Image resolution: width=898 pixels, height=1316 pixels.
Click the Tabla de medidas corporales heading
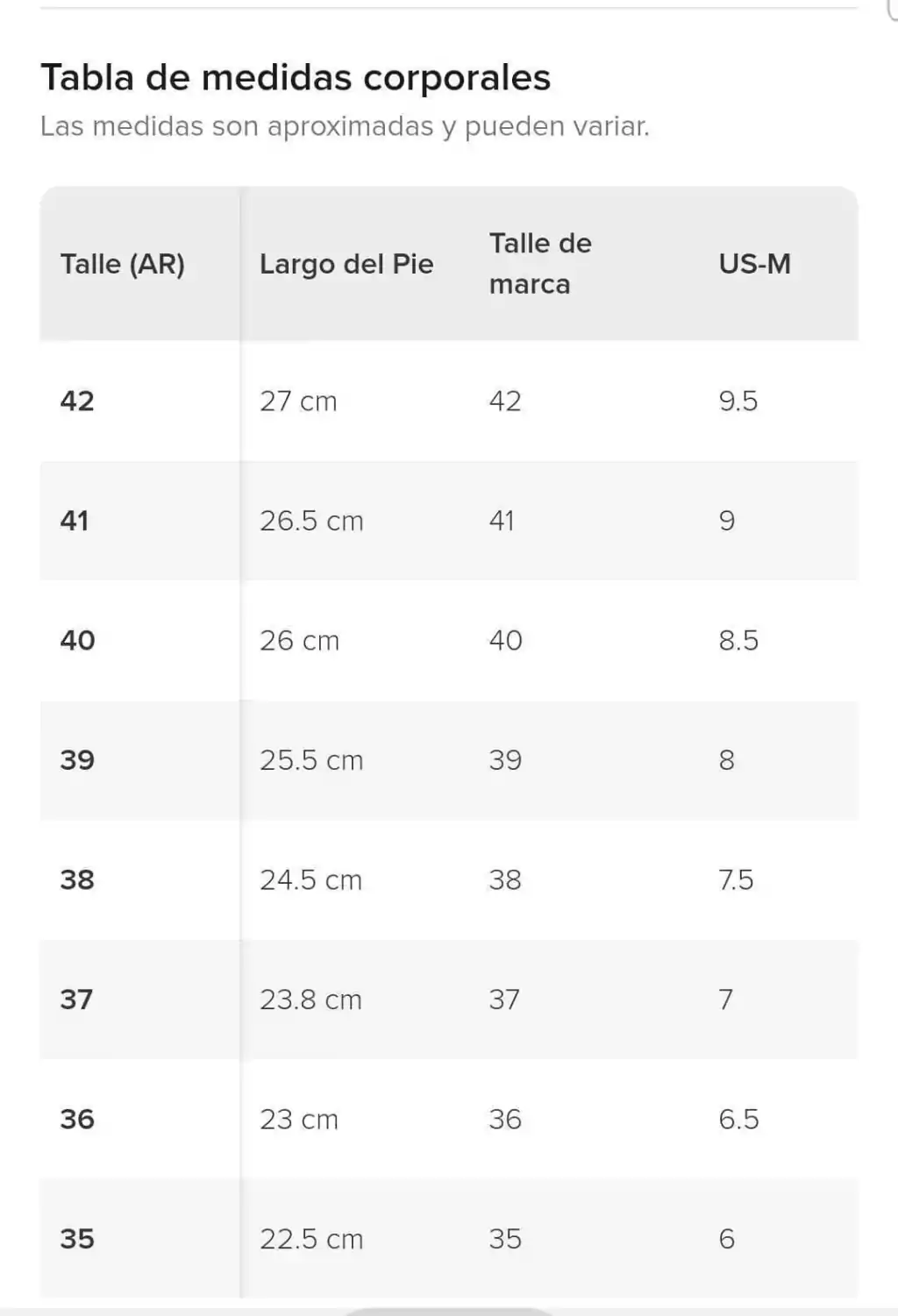click(296, 77)
